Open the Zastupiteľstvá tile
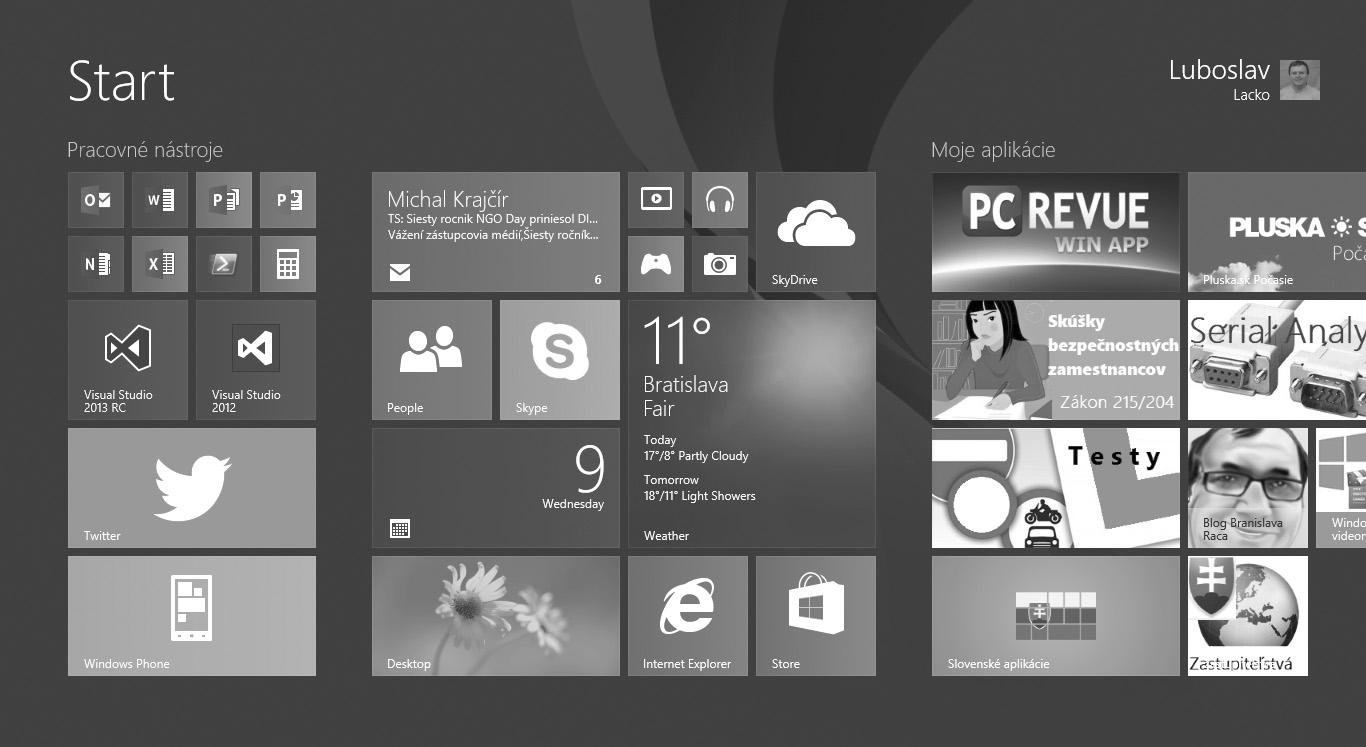 point(1248,616)
